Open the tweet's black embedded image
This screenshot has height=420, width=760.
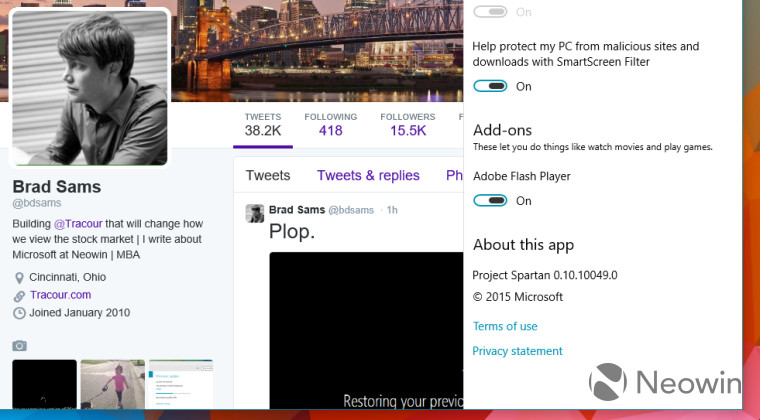pos(366,330)
